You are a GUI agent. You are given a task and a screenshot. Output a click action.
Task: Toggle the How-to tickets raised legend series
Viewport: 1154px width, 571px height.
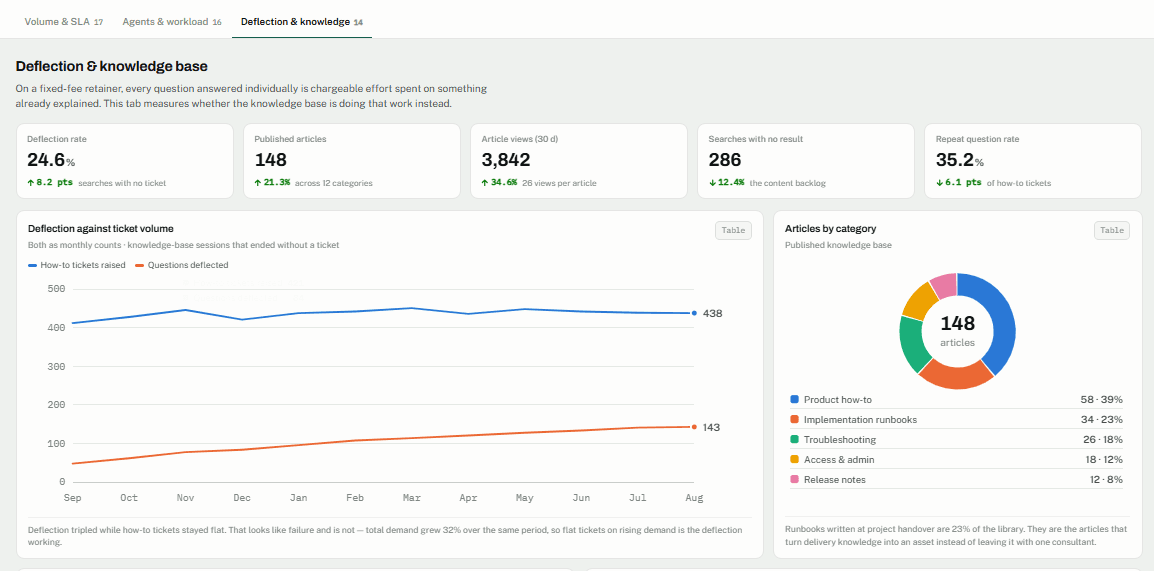(77, 265)
